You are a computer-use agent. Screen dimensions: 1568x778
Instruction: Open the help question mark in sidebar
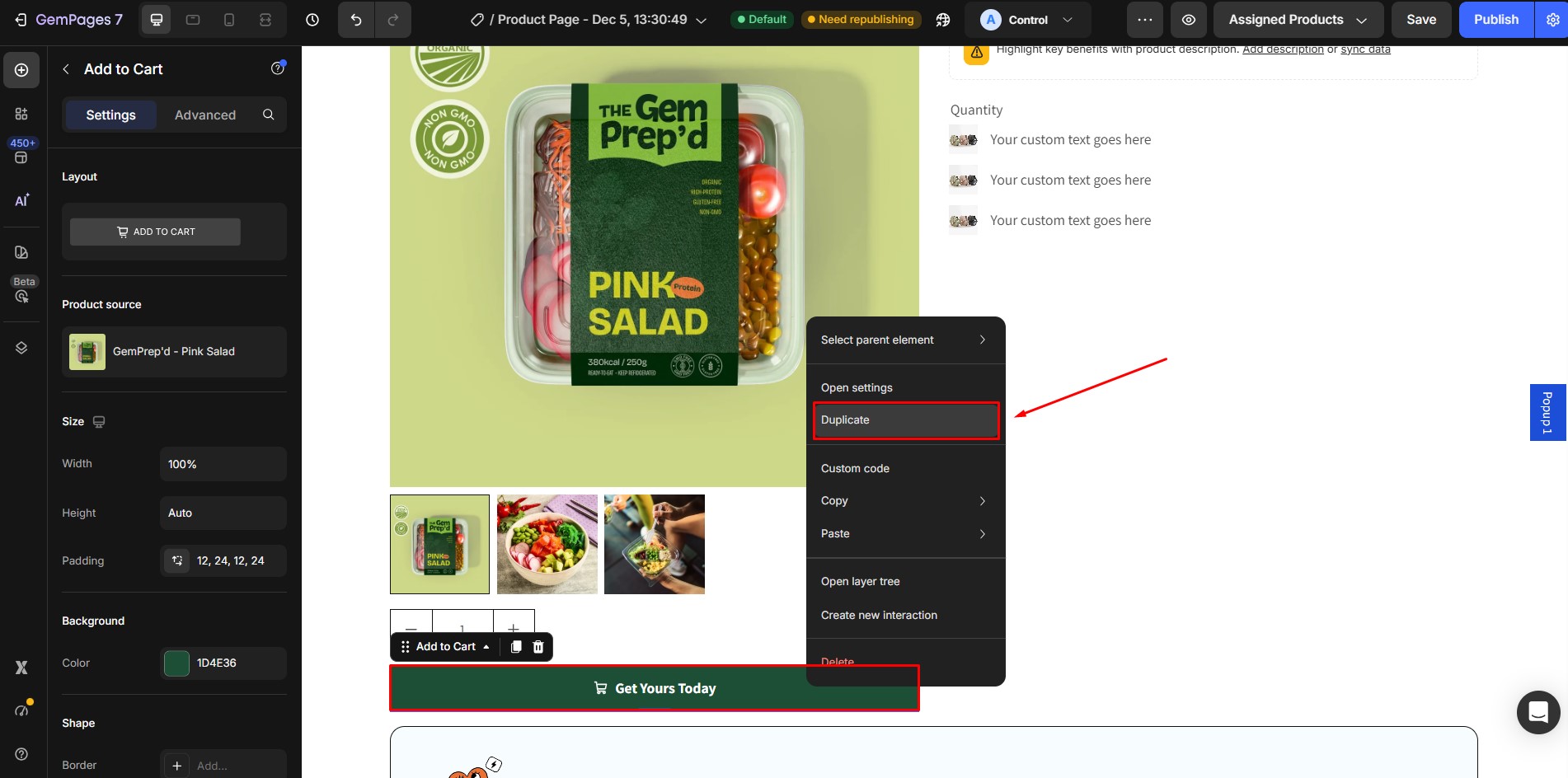[x=21, y=754]
